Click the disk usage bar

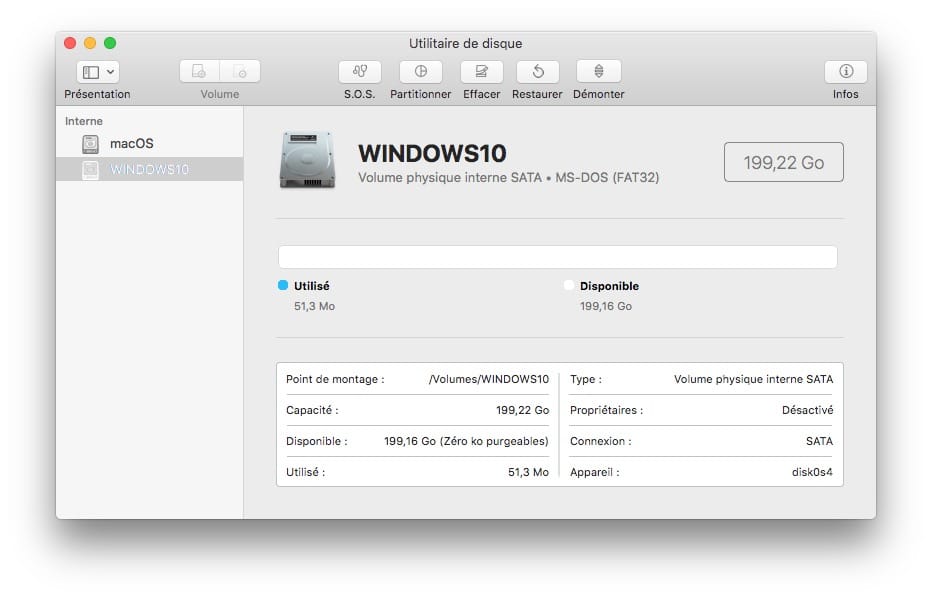[x=558, y=257]
